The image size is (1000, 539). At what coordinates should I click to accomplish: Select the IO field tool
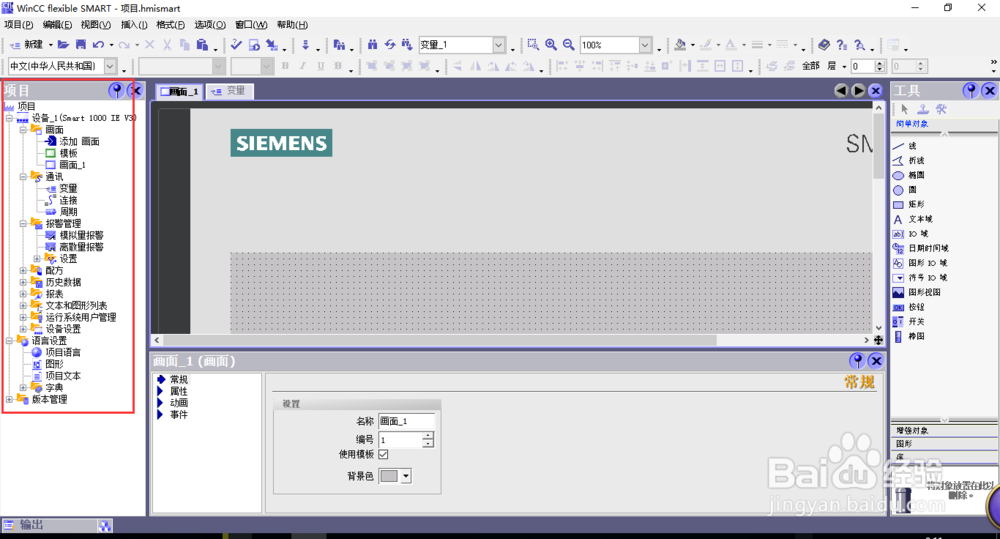coord(911,234)
